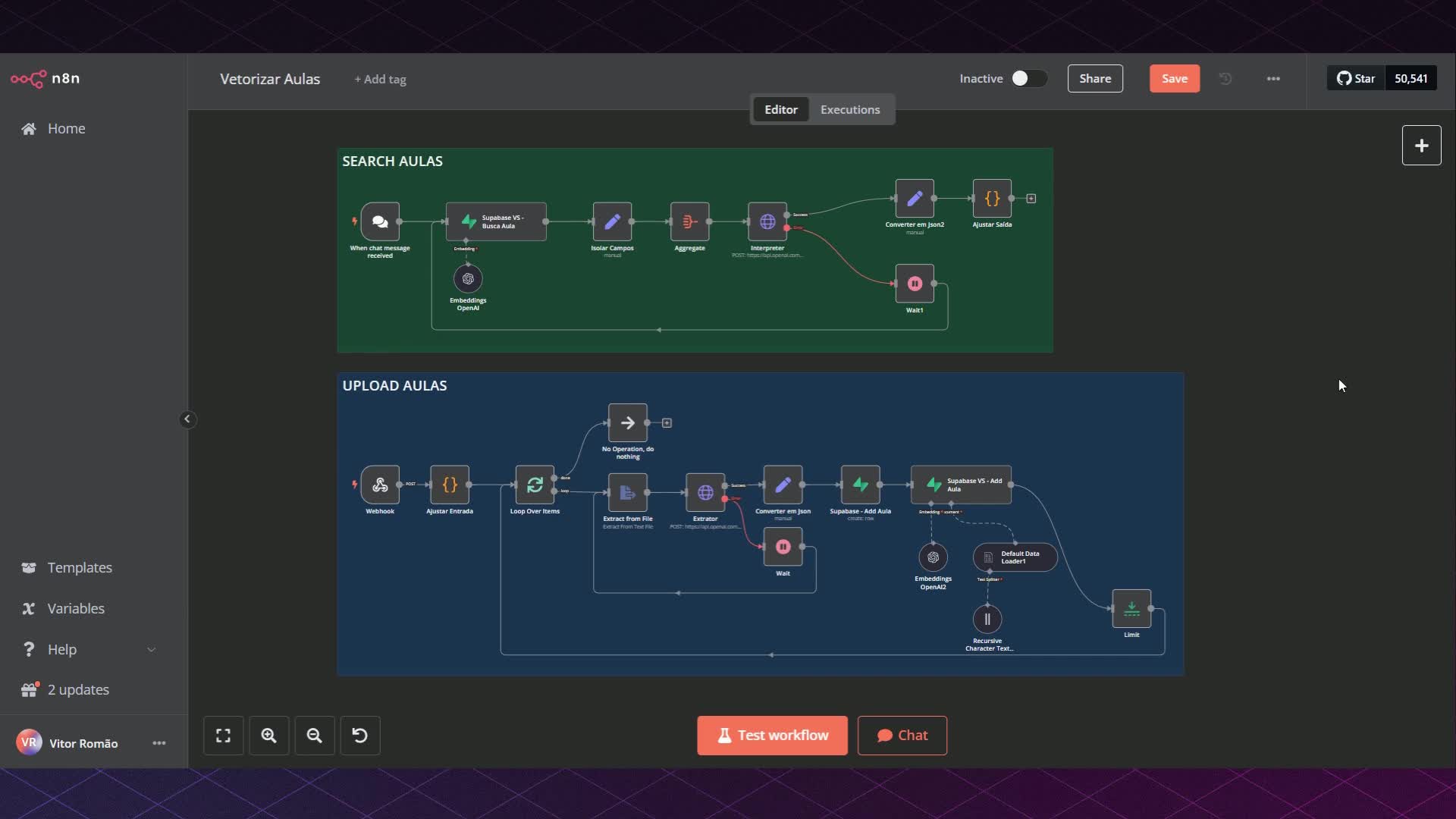Click the zoom in magnifier icon
The height and width of the screenshot is (819, 1456).
tap(268, 736)
